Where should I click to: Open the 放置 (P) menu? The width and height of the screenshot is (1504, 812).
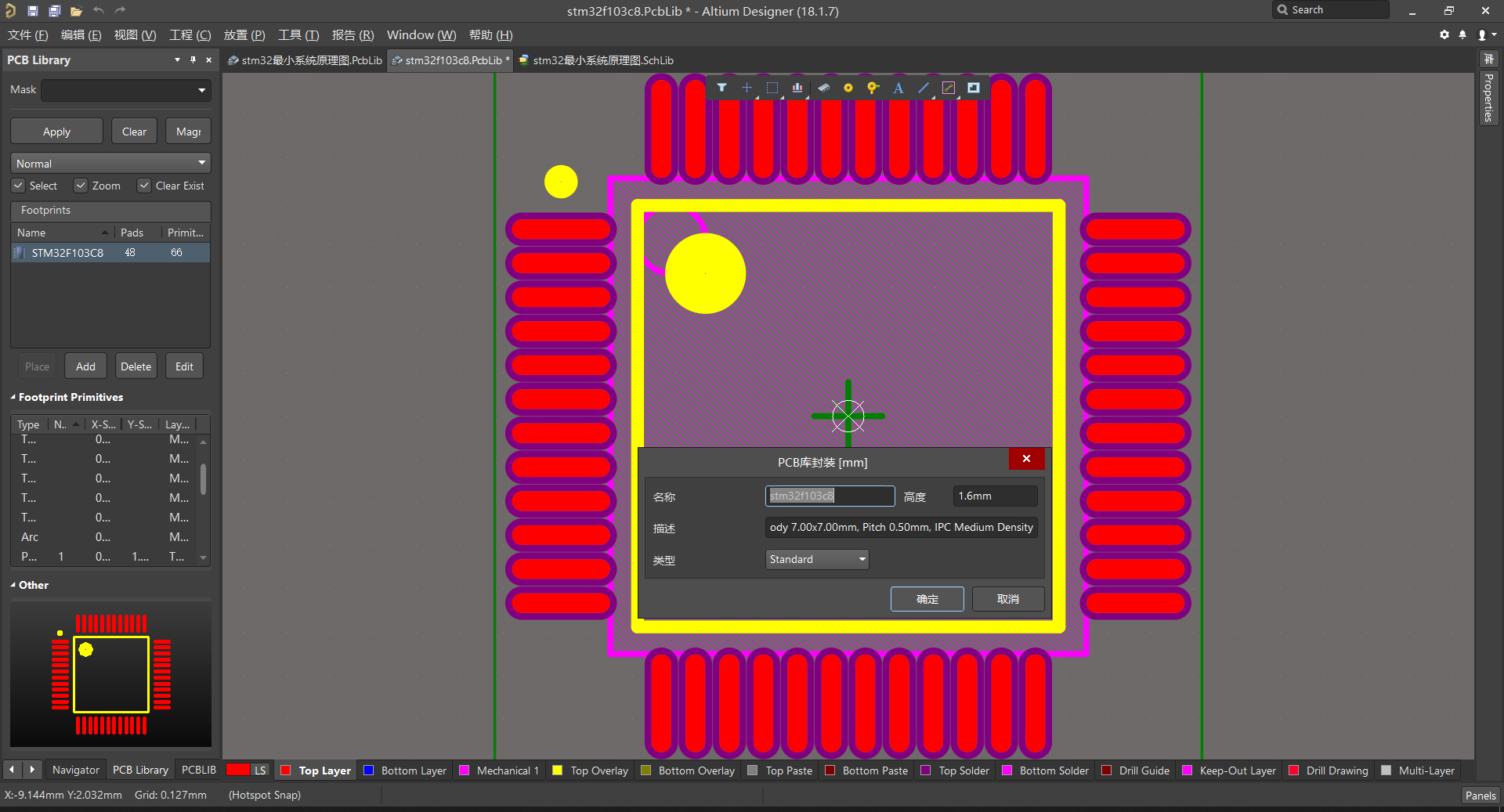pos(244,35)
